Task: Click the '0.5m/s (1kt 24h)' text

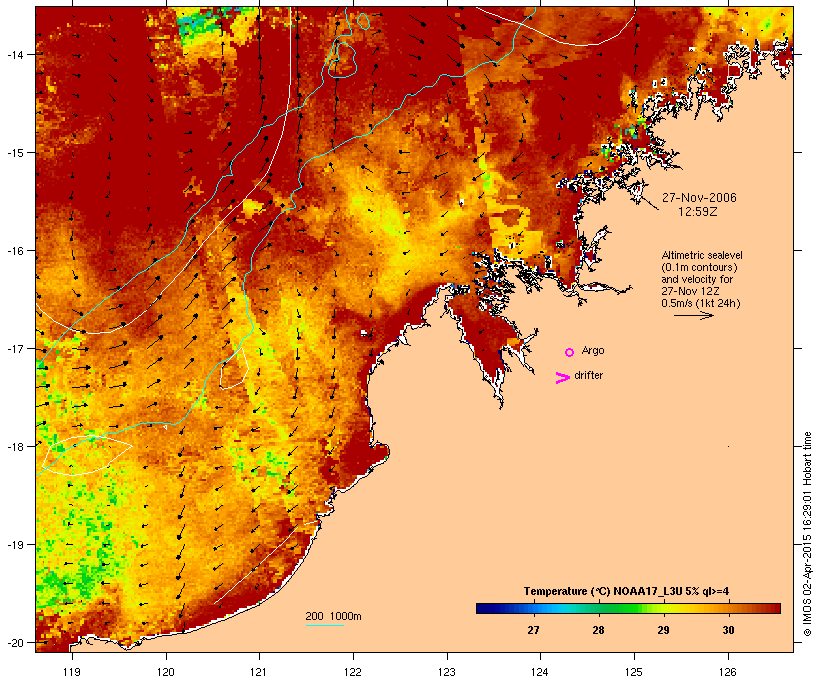Action: (701, 303)
